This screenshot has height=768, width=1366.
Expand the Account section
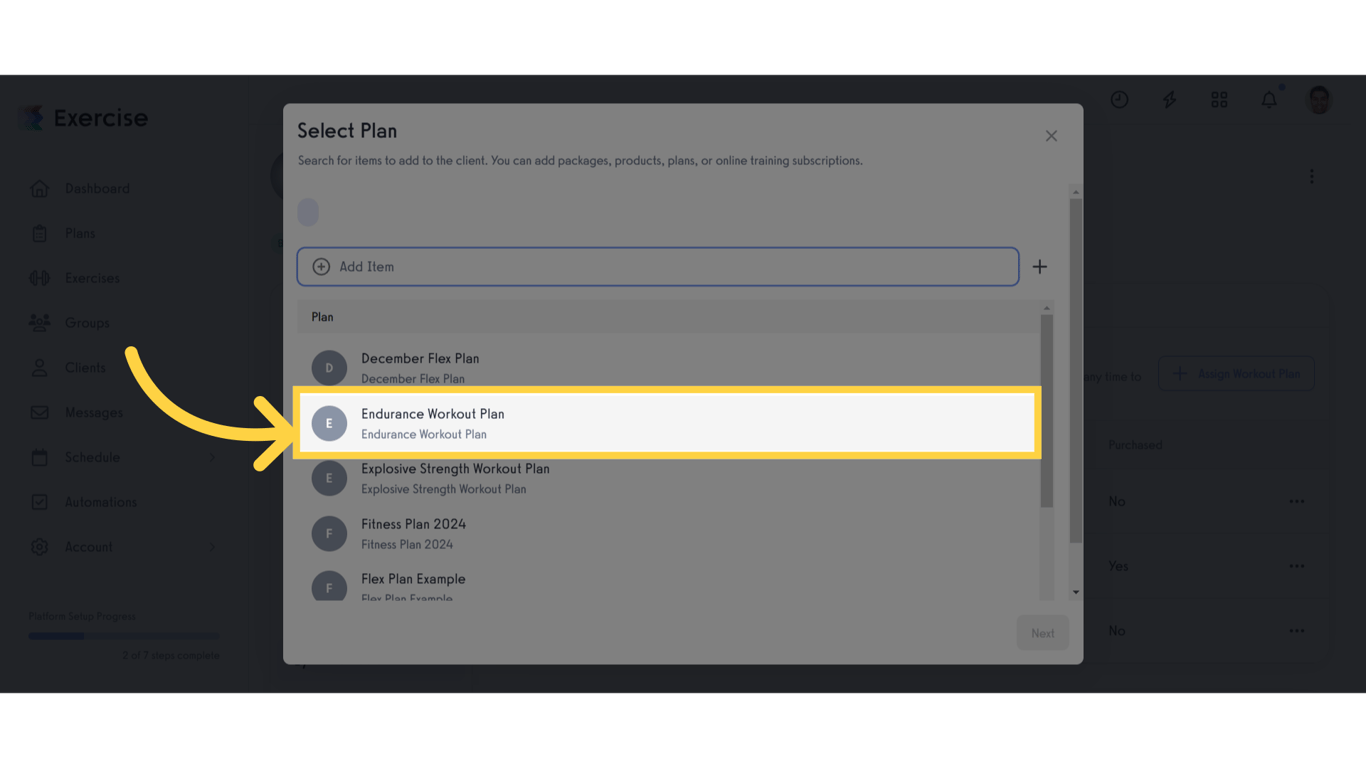click(x=211, y=547)
